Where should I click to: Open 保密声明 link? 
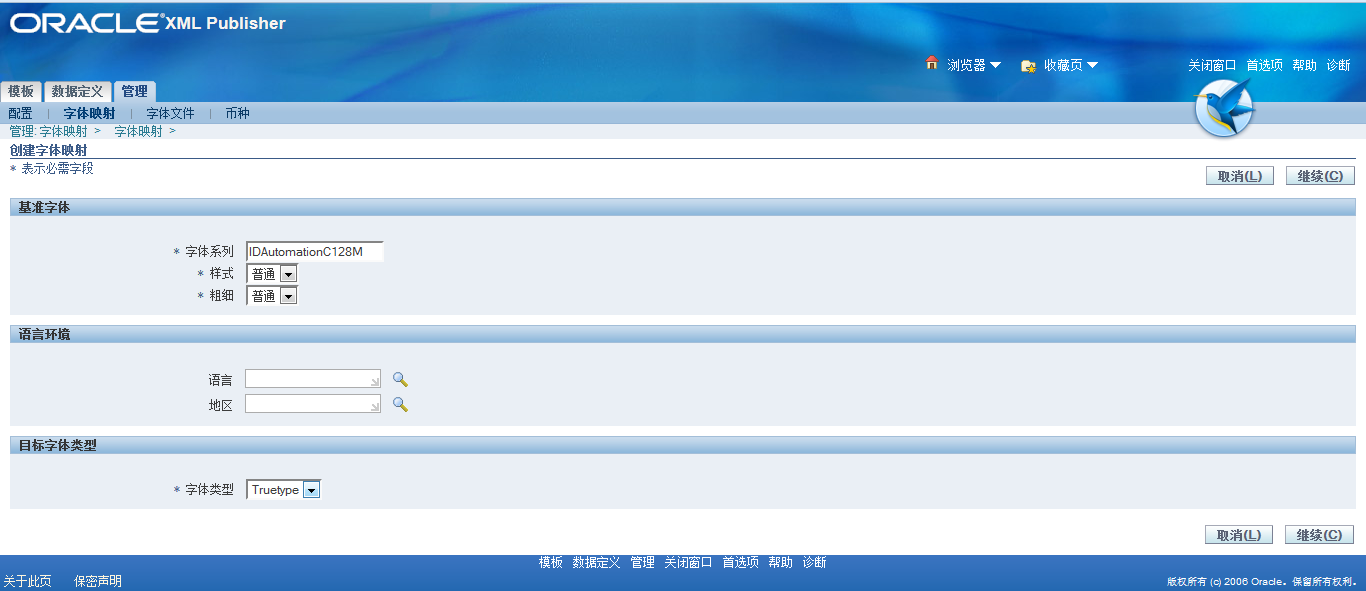click(x=98, y=581)
